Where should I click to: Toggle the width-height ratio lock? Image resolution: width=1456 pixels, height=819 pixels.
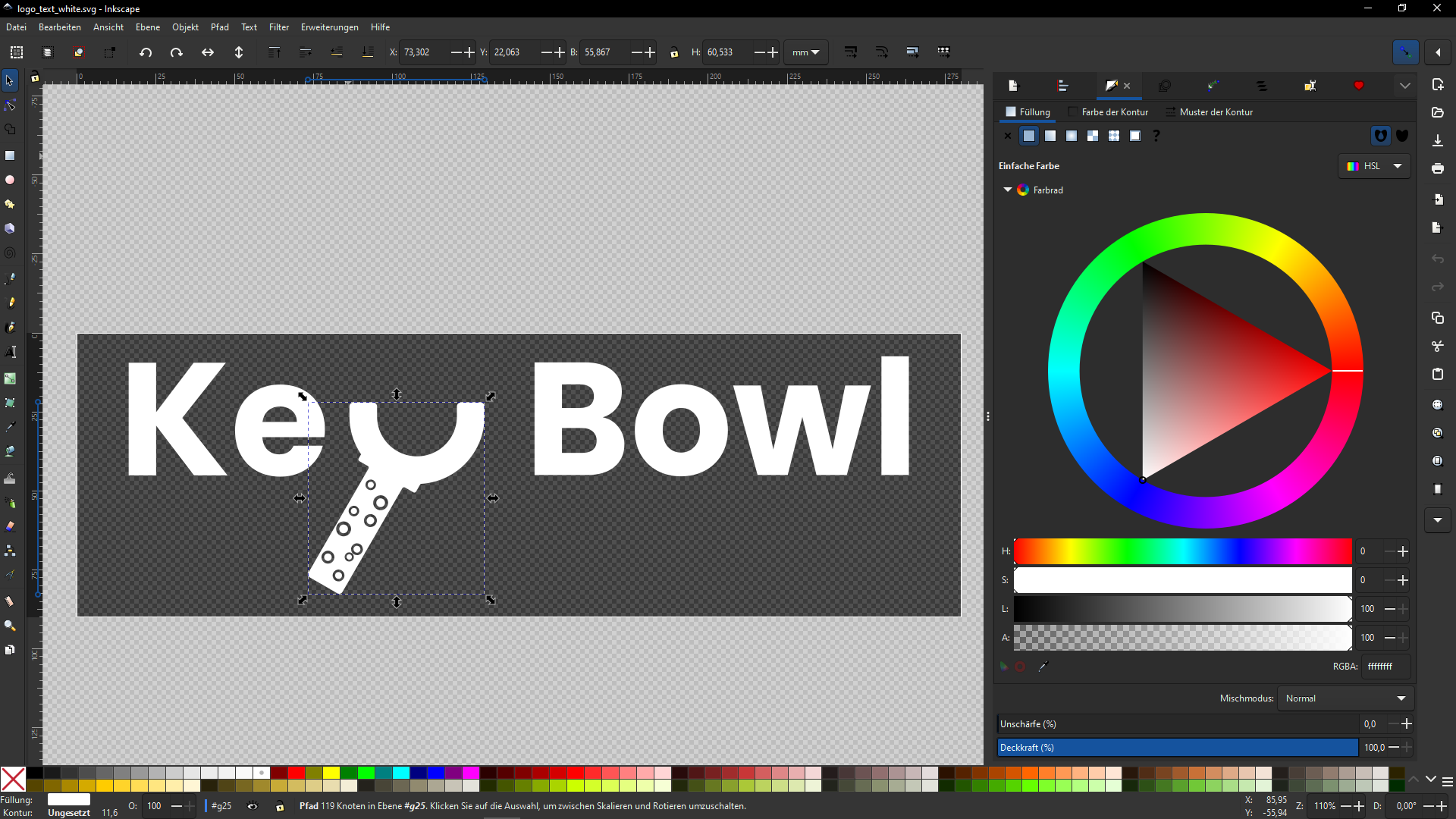[674, 52]
